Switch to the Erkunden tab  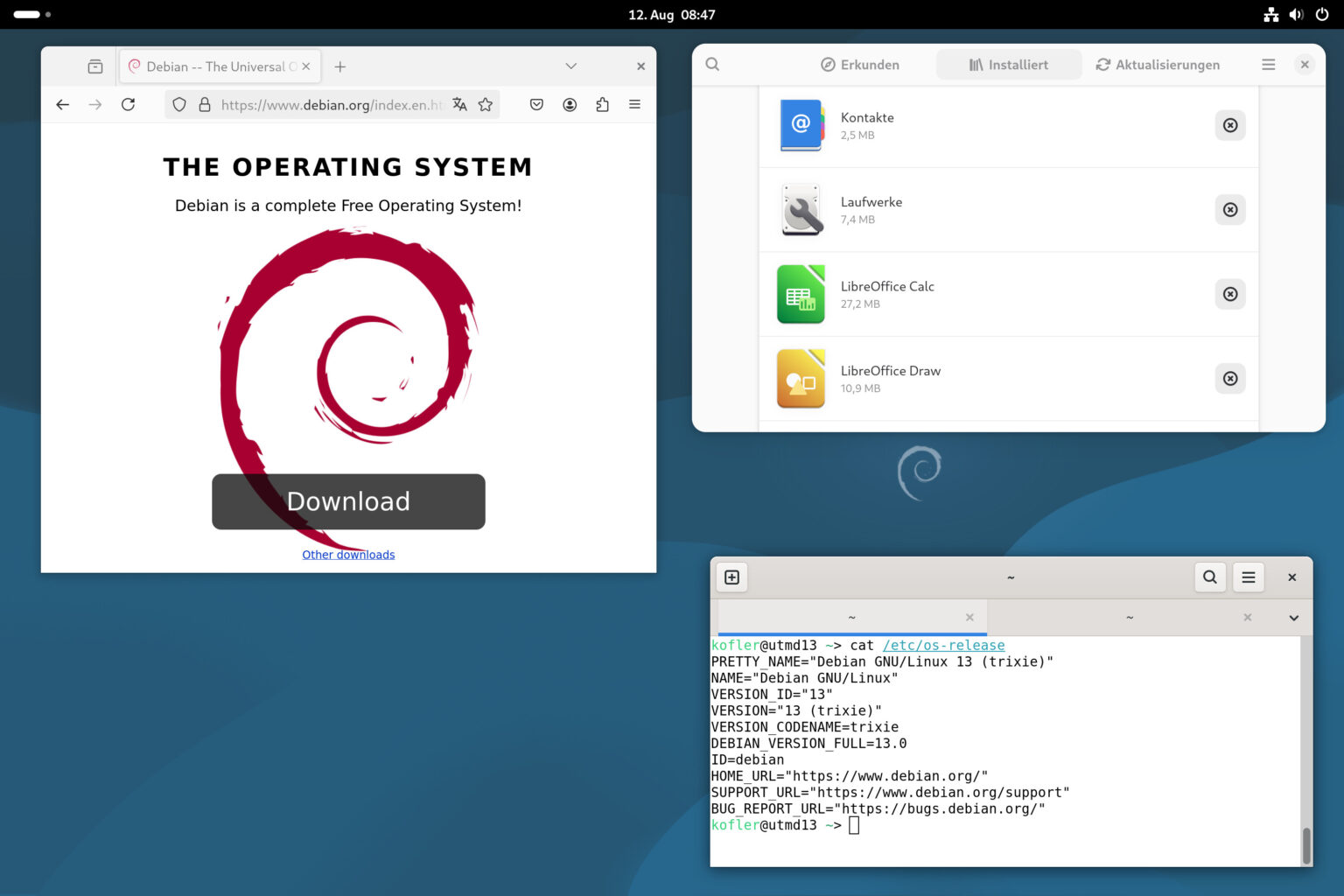(x=859, y=65)
